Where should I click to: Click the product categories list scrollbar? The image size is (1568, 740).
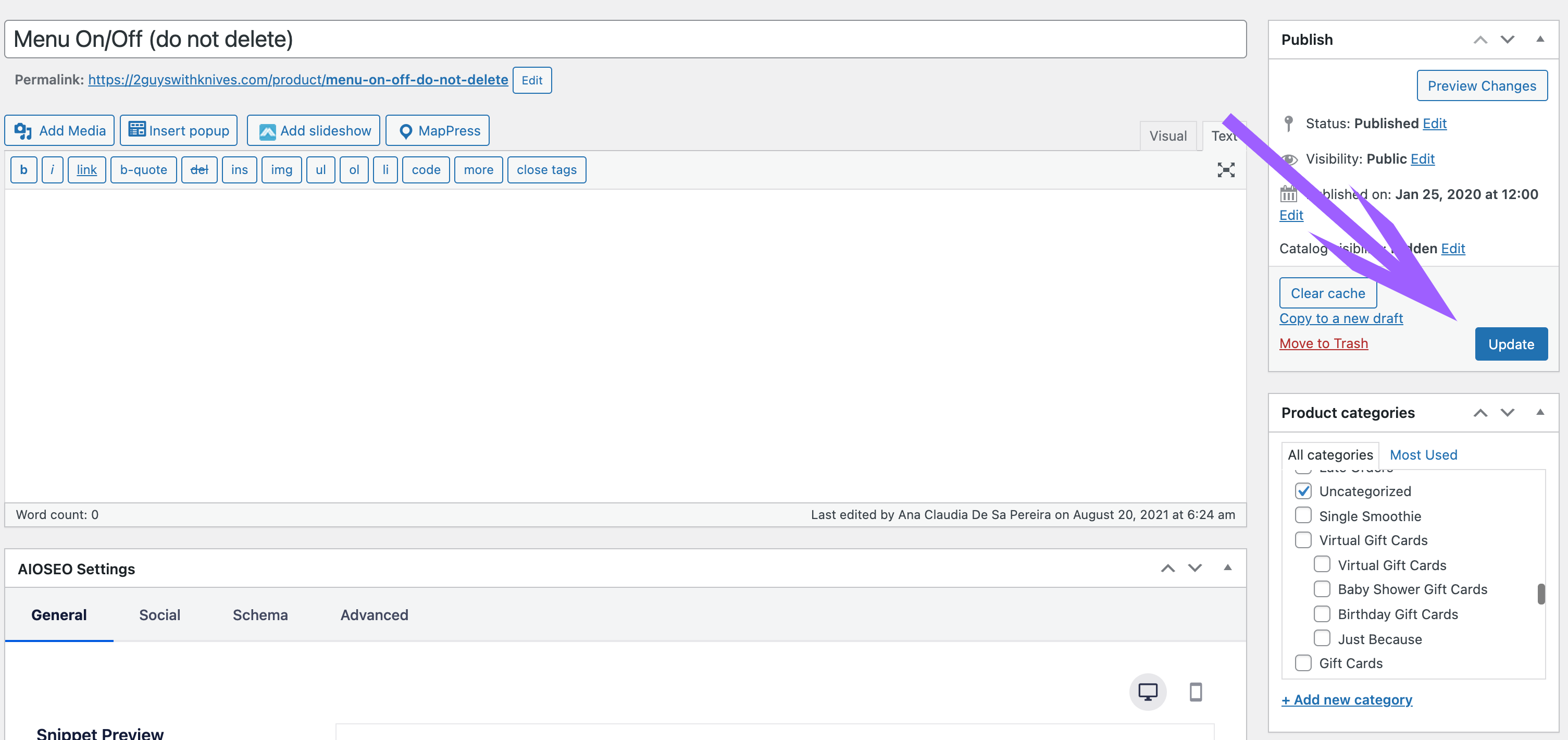(1540, 593)
